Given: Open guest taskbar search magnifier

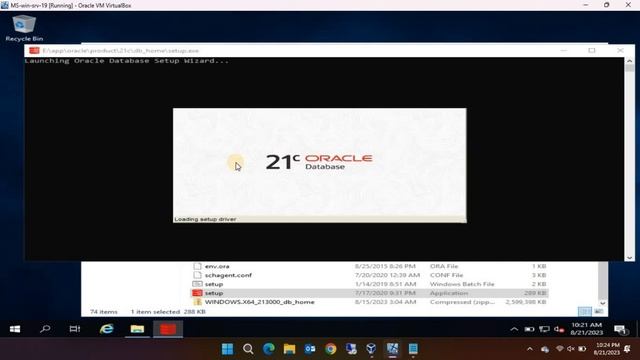Looking at the screenshot, I should pos(45,329).
